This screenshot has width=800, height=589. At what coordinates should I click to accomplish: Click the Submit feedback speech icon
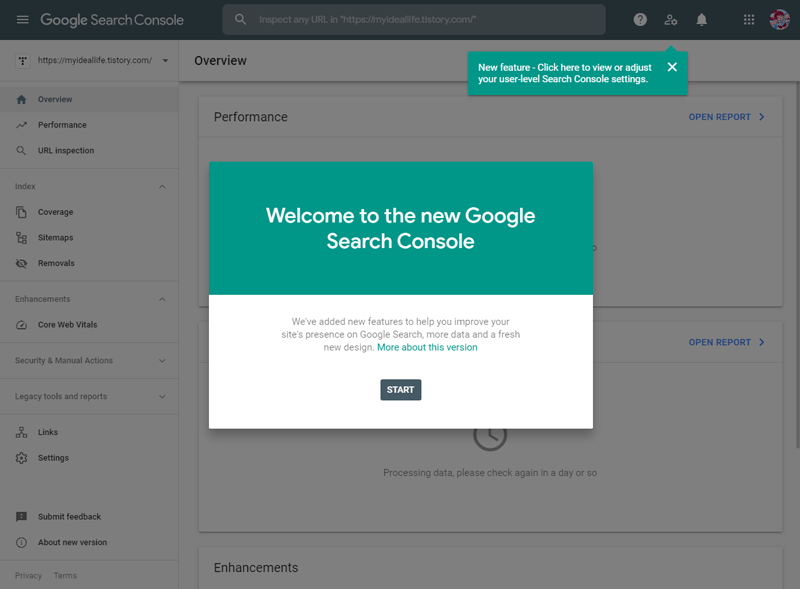tap(21, 517)
